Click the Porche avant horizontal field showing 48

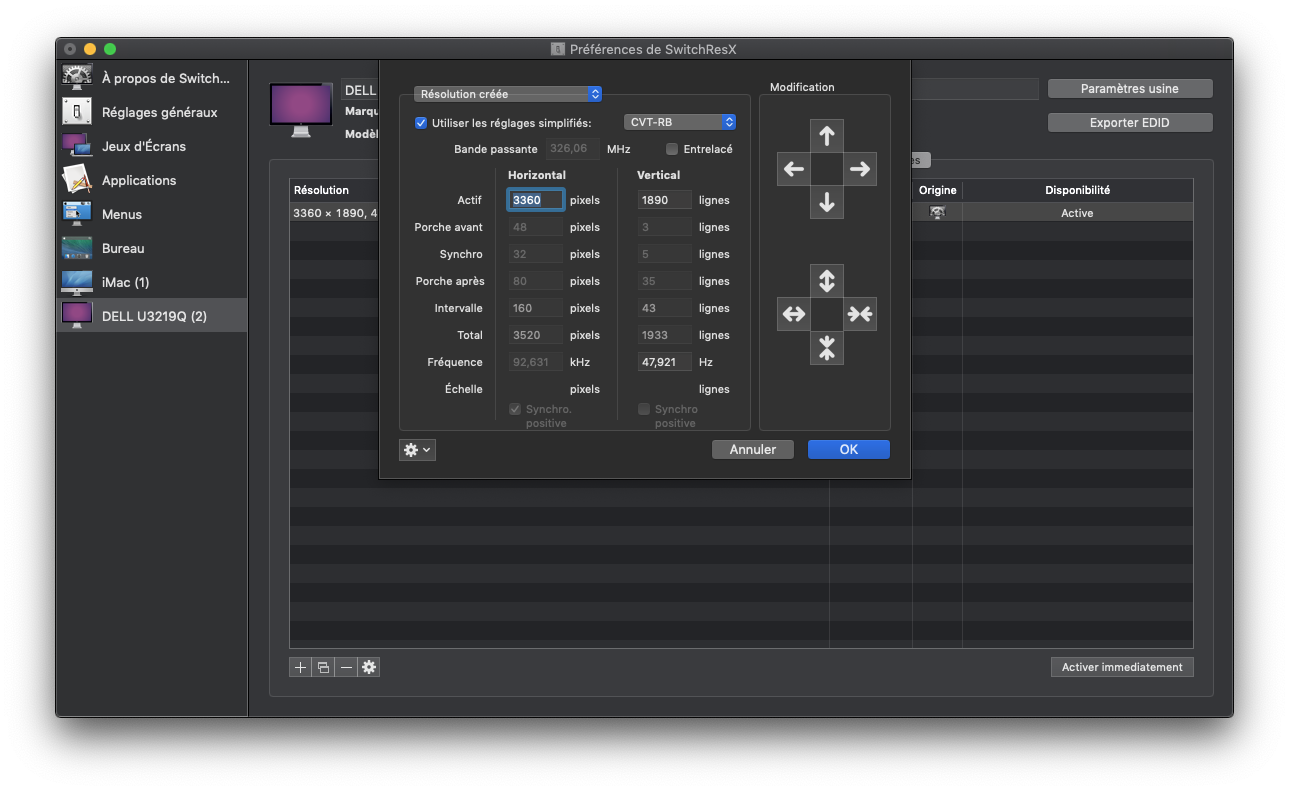[x=536, y=227]
